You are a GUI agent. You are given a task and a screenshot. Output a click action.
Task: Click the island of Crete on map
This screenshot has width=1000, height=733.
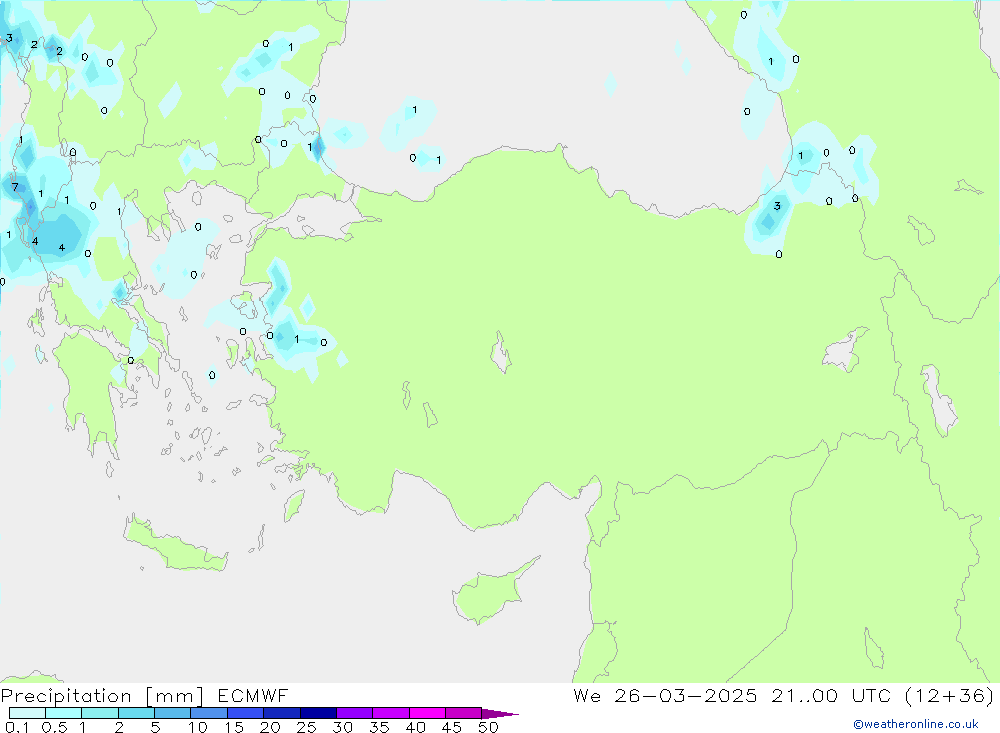(x=175, y=542)
